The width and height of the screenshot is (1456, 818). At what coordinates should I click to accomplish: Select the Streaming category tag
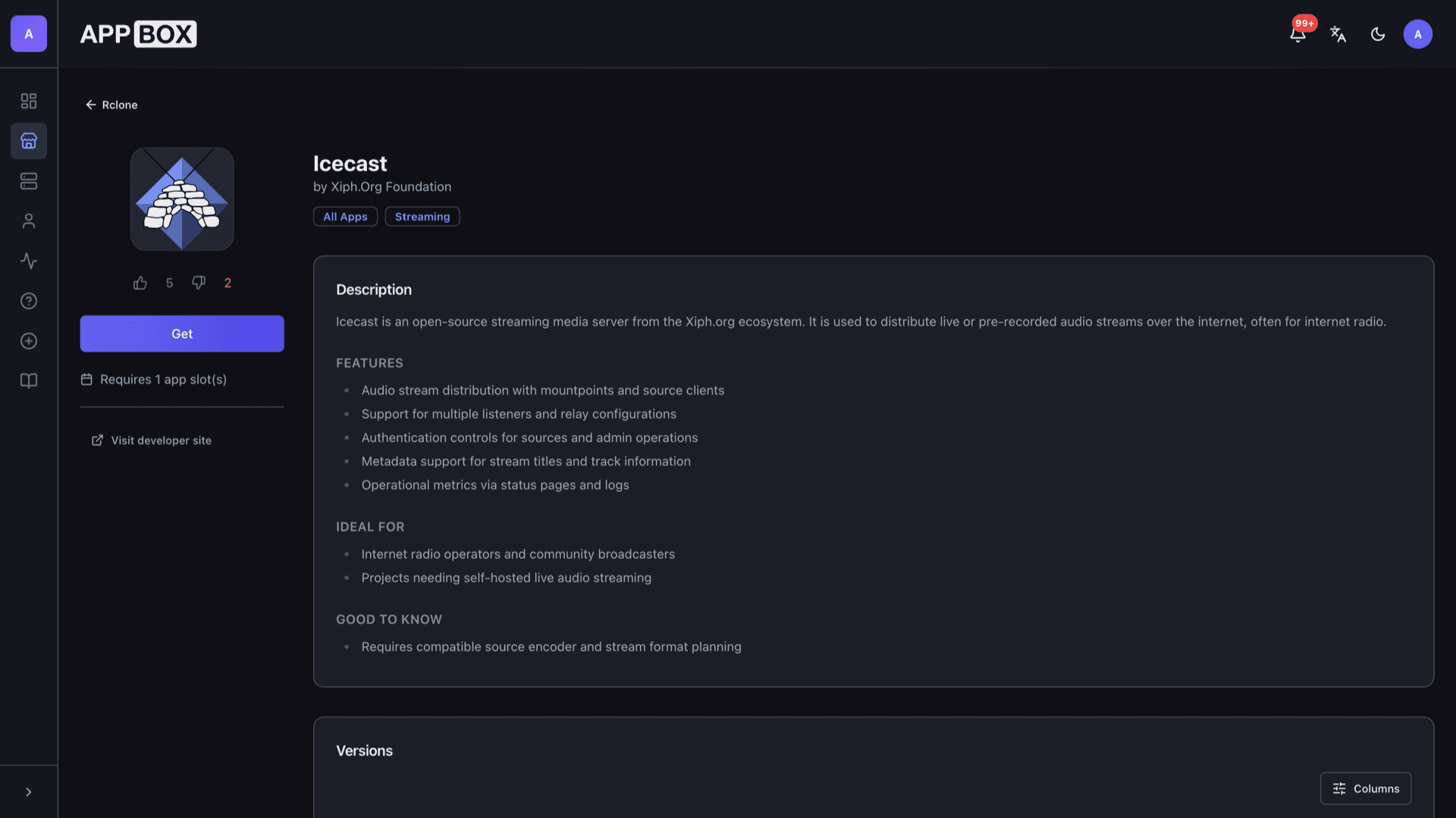click(x=422, y=217)
